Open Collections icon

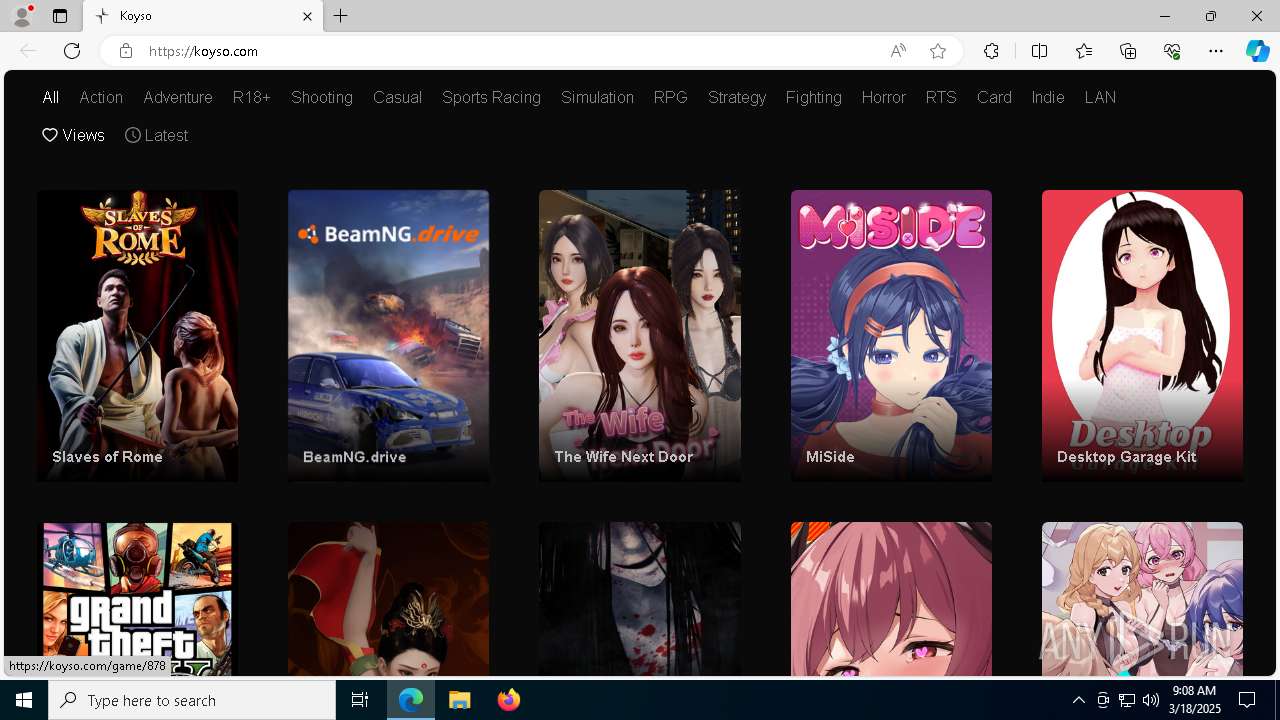click(1128, 51)
